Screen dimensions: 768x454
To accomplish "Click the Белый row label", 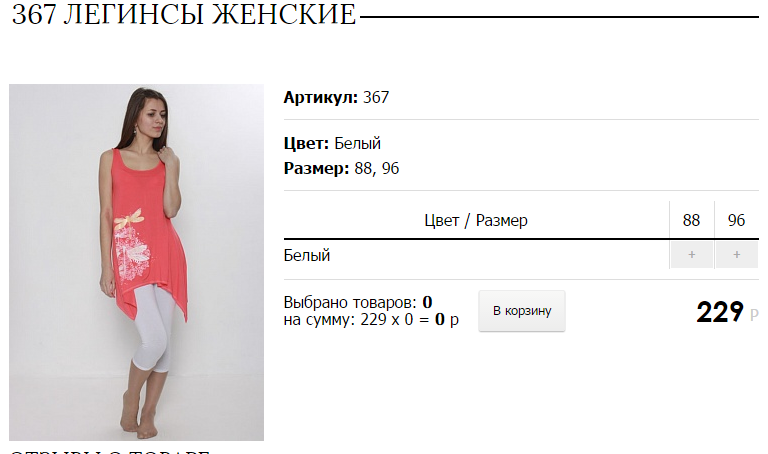I will pos(307,255).
